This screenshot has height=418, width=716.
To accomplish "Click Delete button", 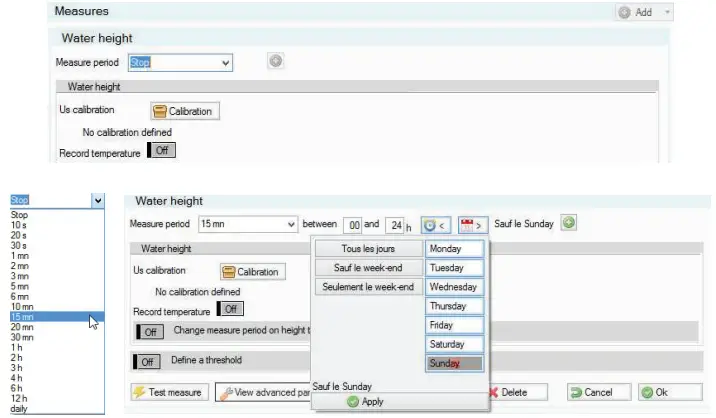I will click(x=518, y=392).
